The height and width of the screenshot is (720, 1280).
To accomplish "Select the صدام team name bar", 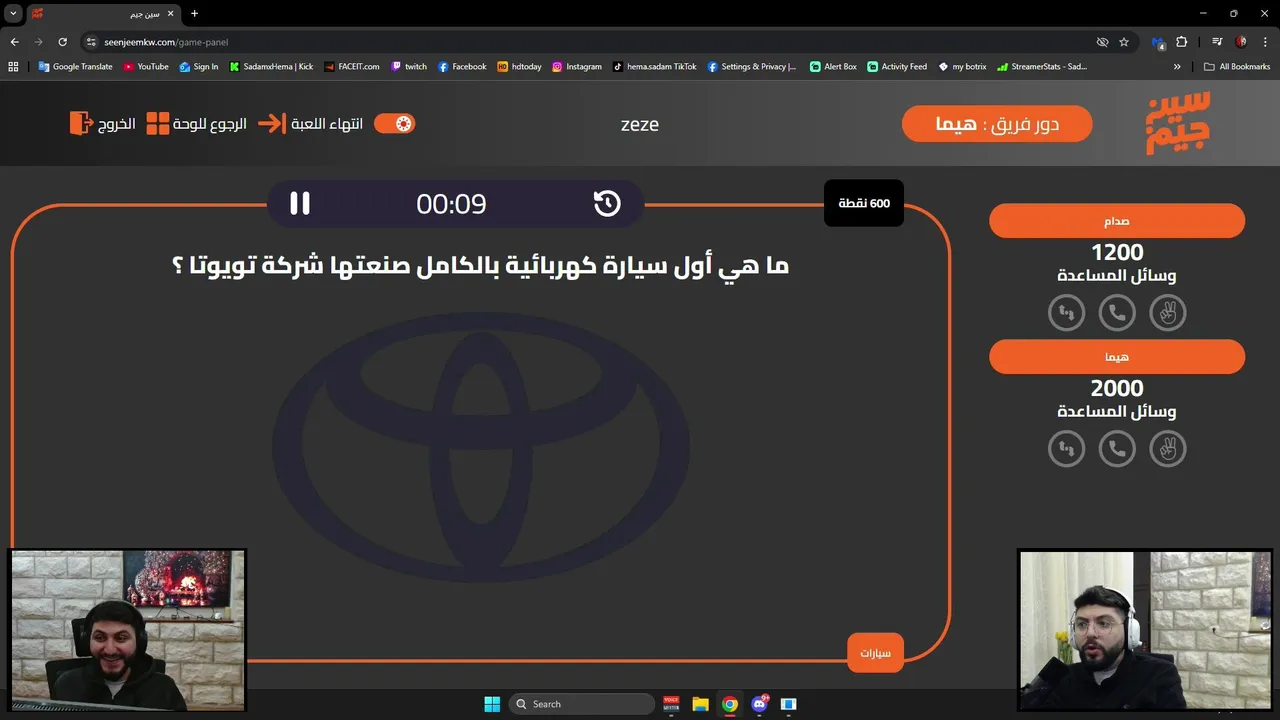I will pyautogui.click(x=1117, y=221).
